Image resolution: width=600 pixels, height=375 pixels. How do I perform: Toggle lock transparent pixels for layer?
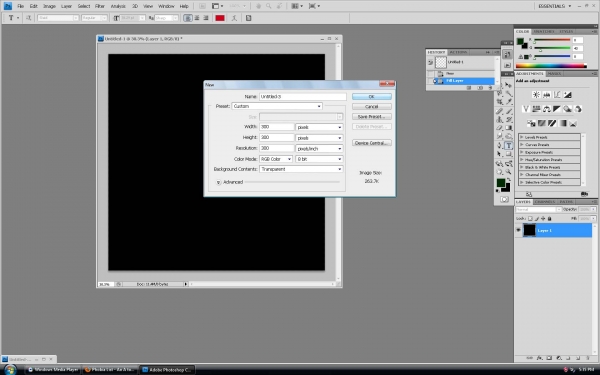click(530, 218)
